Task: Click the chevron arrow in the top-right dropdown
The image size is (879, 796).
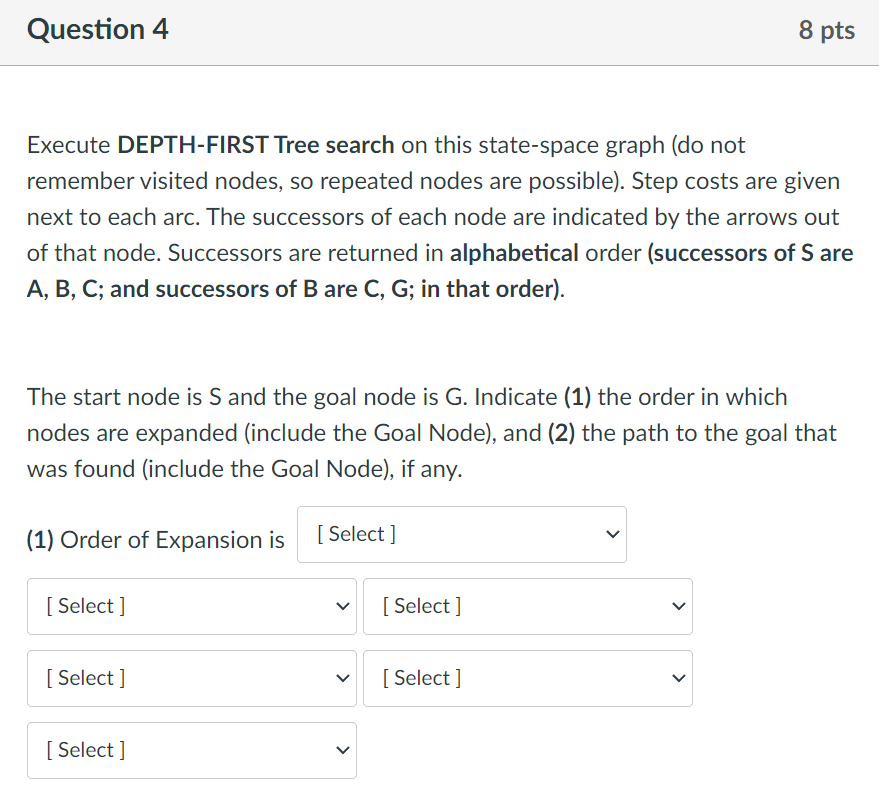Action: 679,606
